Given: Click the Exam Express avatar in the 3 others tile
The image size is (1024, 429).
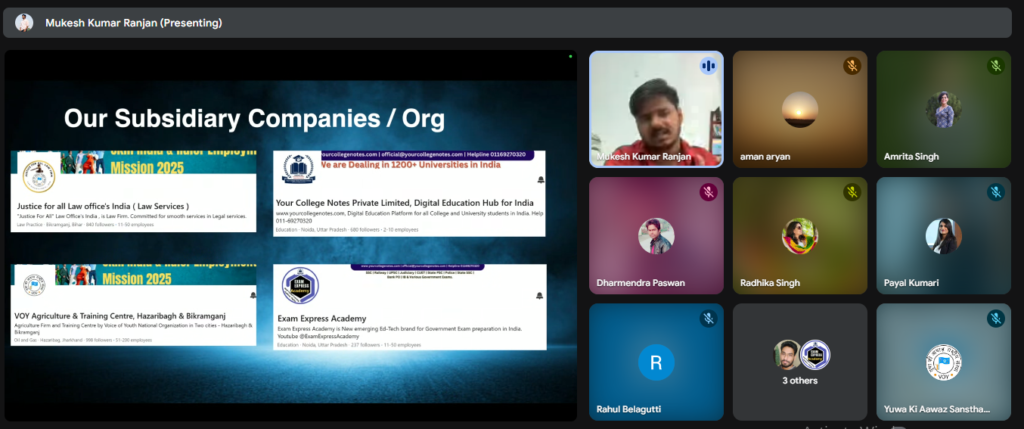Looking at the screenshot, I should pyautogui.click(x=814, y=355).
